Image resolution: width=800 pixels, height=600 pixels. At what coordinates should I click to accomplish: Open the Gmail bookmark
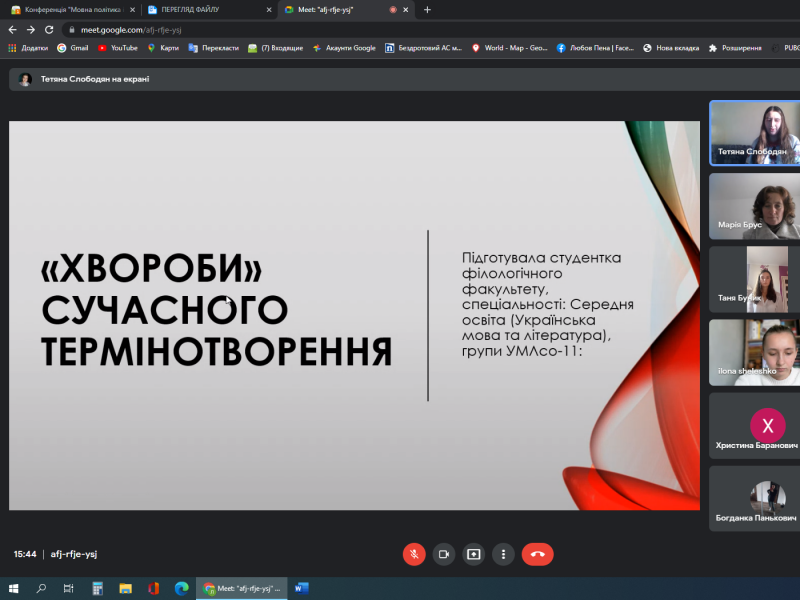coord(72,47)
